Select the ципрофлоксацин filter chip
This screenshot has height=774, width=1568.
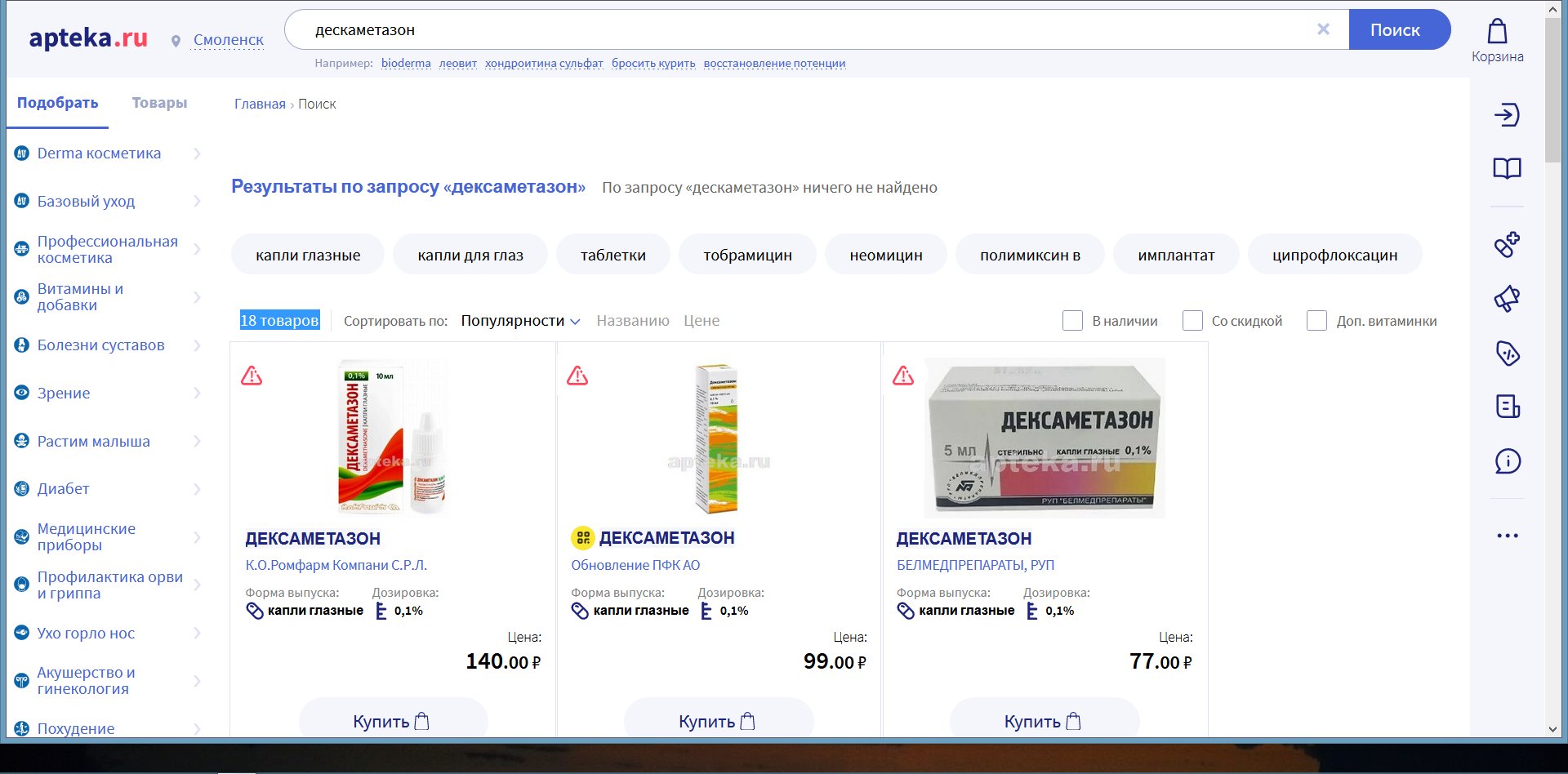click(1334, 255)
